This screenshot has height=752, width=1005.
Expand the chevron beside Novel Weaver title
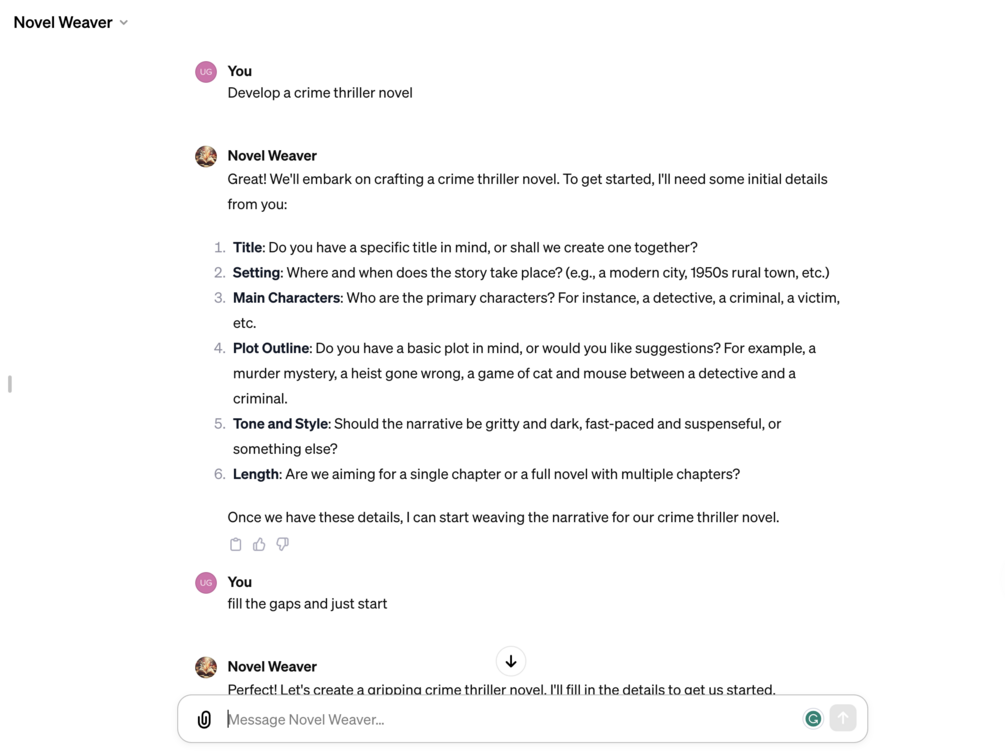click(x=124, y=23)
